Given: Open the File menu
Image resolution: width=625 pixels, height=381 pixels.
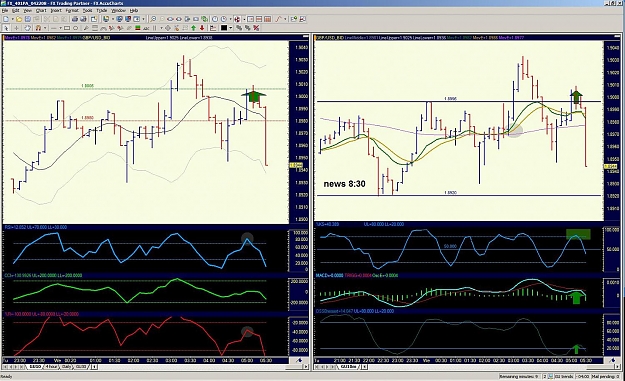Looking at the screenshot, I should point(5,10).
